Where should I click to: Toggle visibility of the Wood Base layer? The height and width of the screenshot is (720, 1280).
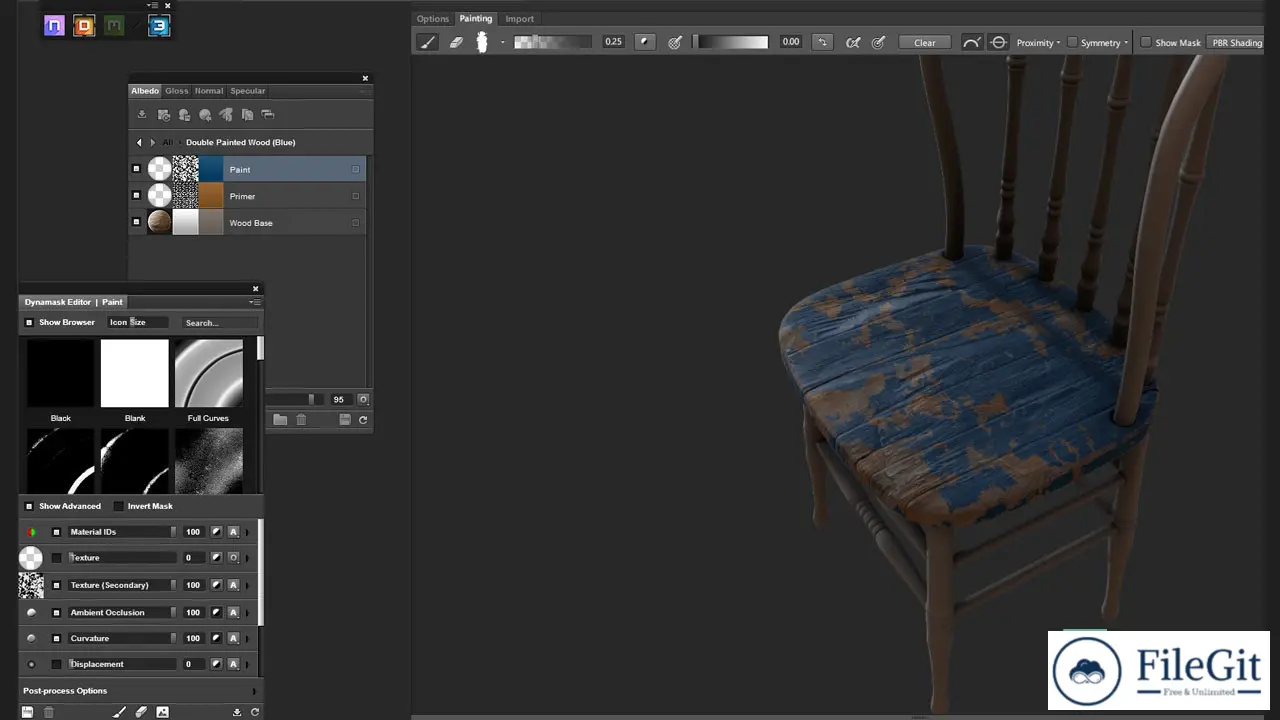point(136,223)
